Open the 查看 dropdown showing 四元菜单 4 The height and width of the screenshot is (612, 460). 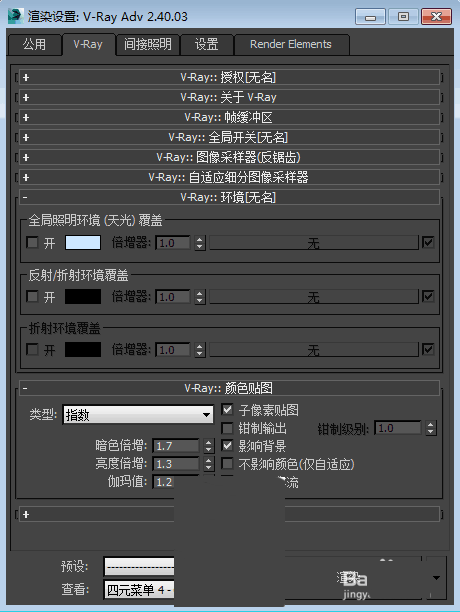(139, 589)
